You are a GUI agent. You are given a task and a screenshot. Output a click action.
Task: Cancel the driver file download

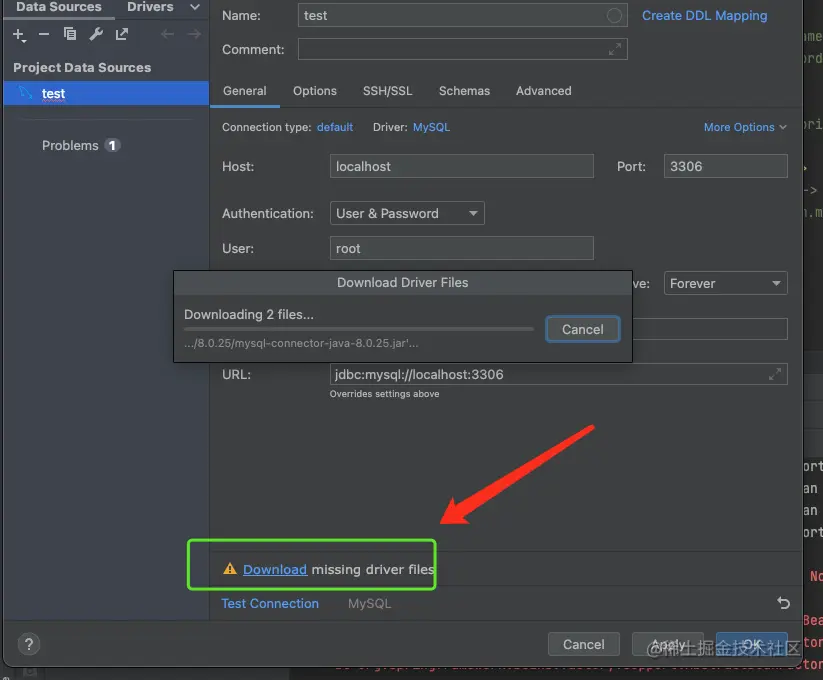tap(583, 329)
